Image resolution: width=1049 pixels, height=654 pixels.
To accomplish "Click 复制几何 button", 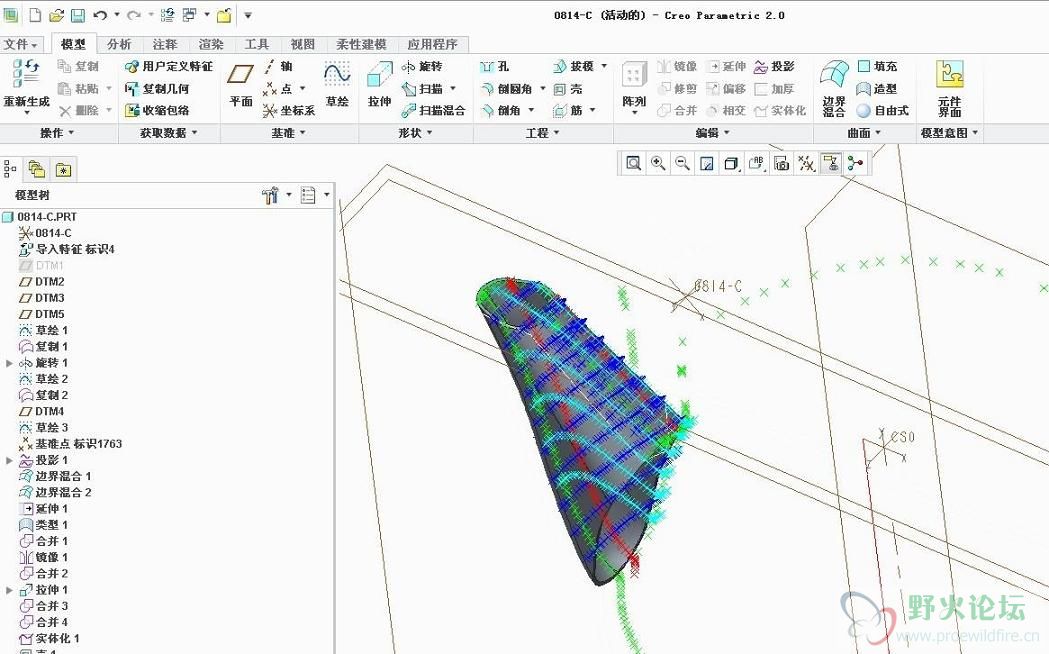I will (157, 88).
